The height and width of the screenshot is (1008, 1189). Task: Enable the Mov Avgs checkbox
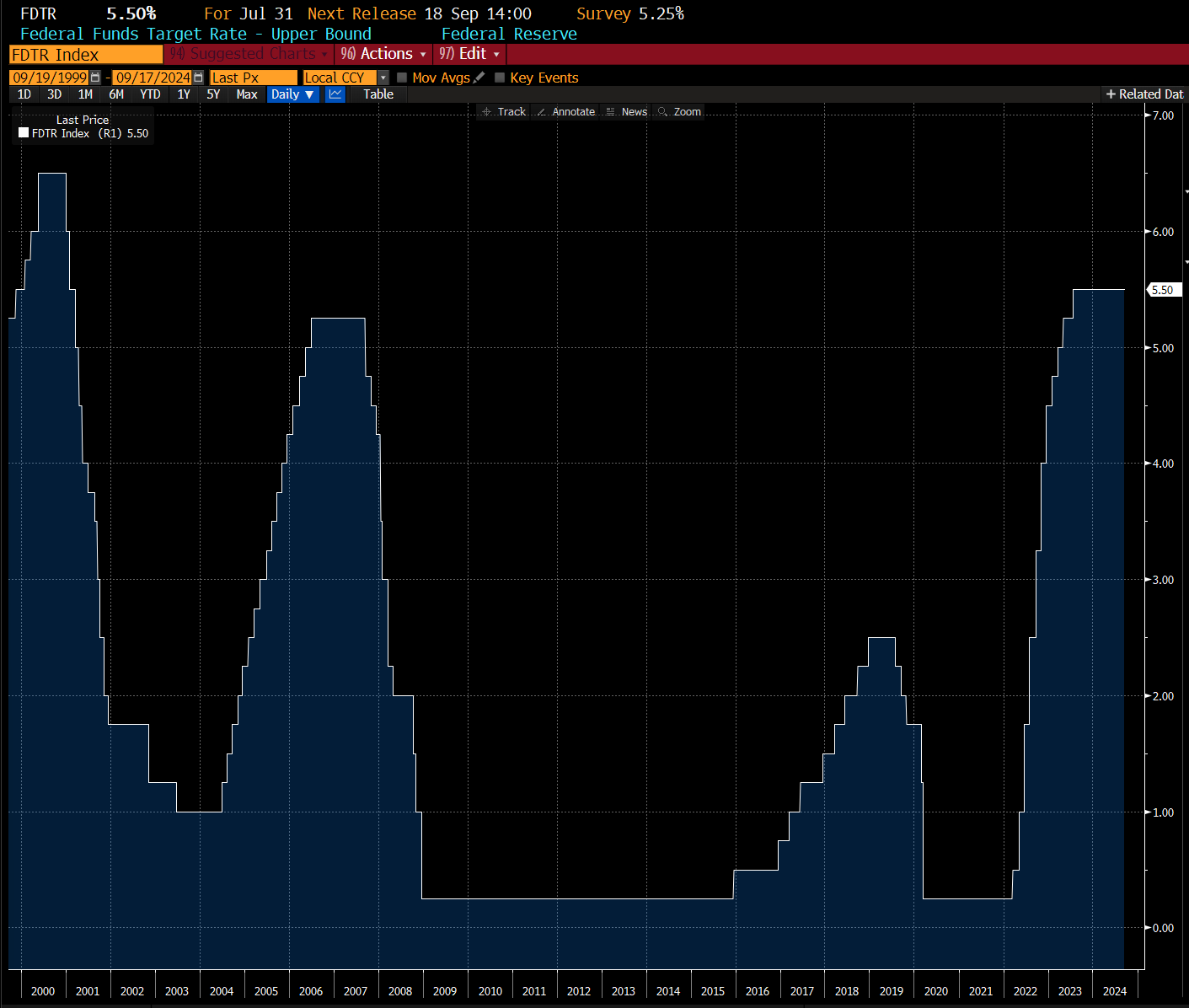[x=402, y=78]
